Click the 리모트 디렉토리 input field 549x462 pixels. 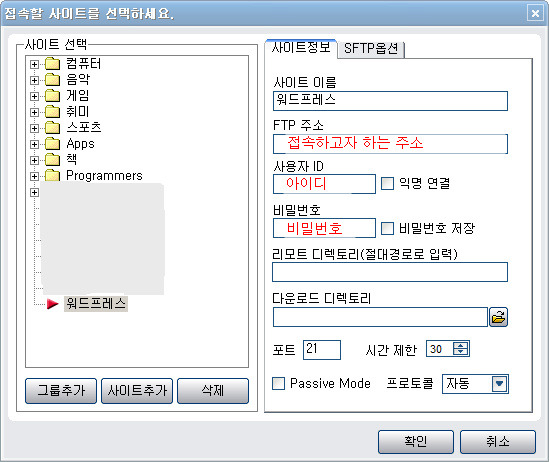[390, 272]
